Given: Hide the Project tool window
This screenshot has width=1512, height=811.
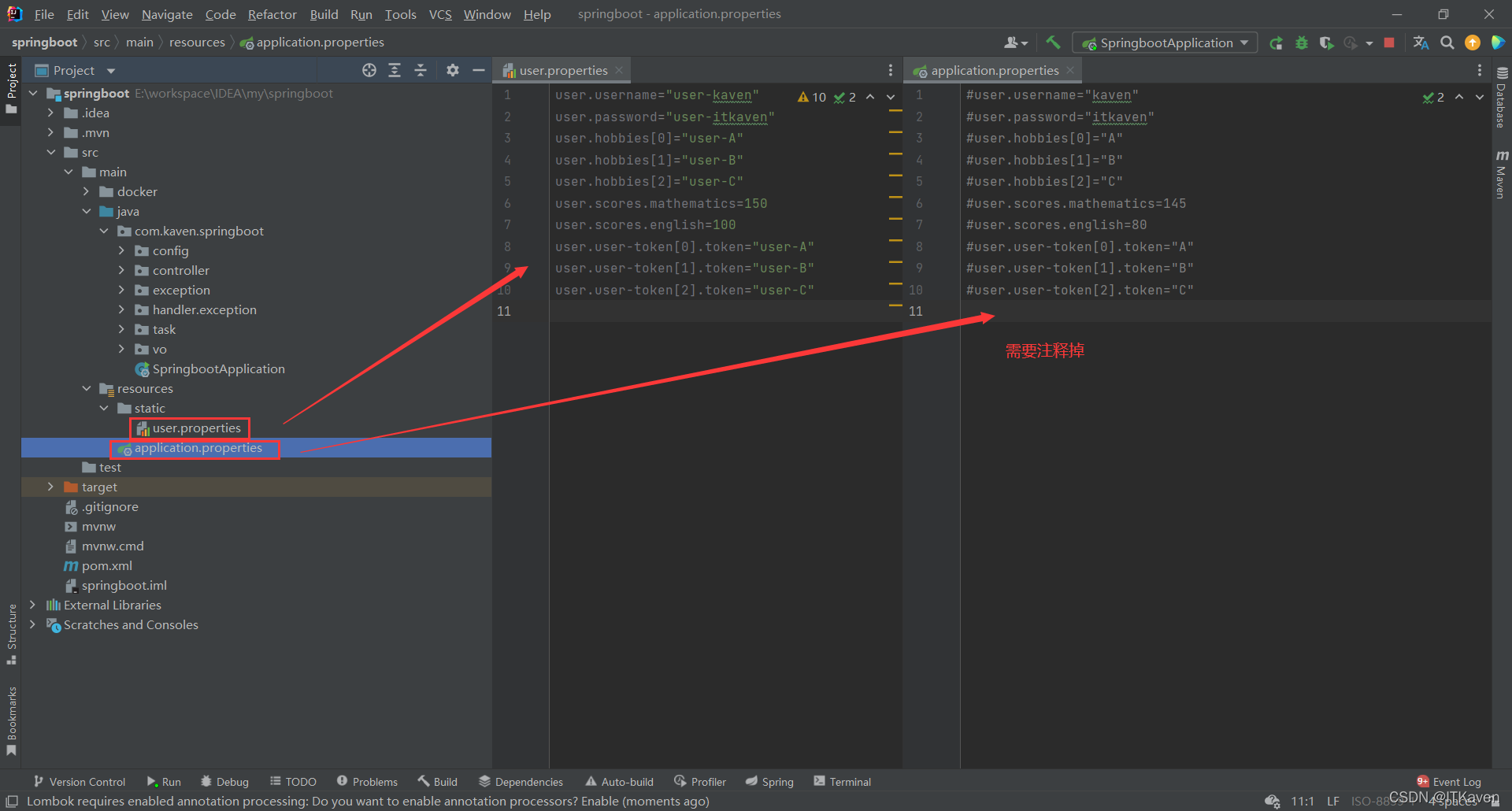Looking at the screenshot, I should 478,70.
